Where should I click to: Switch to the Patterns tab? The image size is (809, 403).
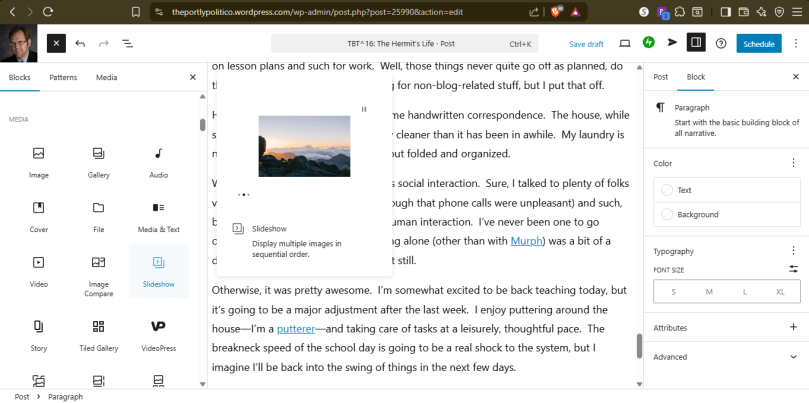(63, 77)
